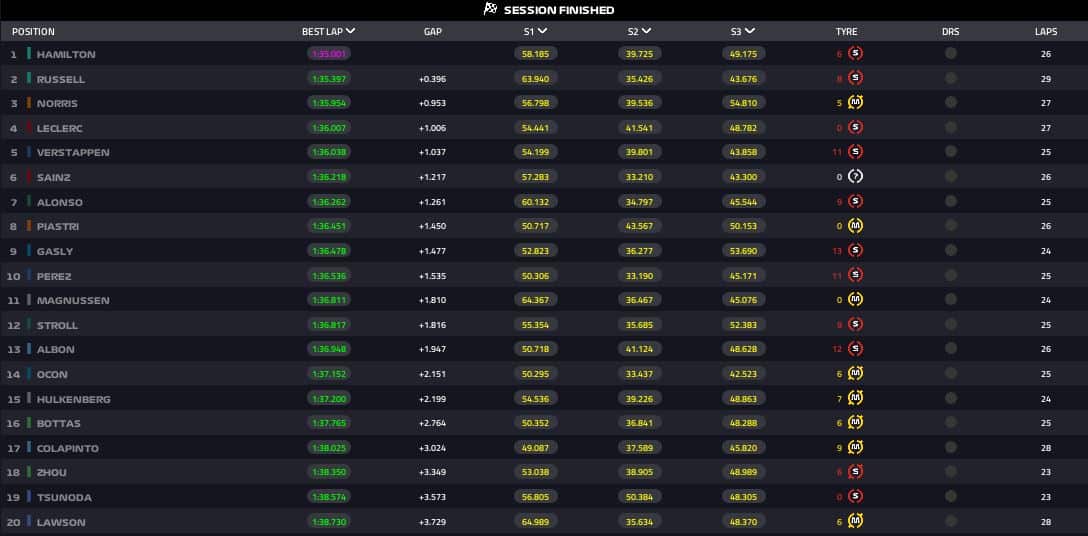Click Hamilton's purple best lap time
1088x536 pixels.
pyautogui.click(x=329, y=53)
